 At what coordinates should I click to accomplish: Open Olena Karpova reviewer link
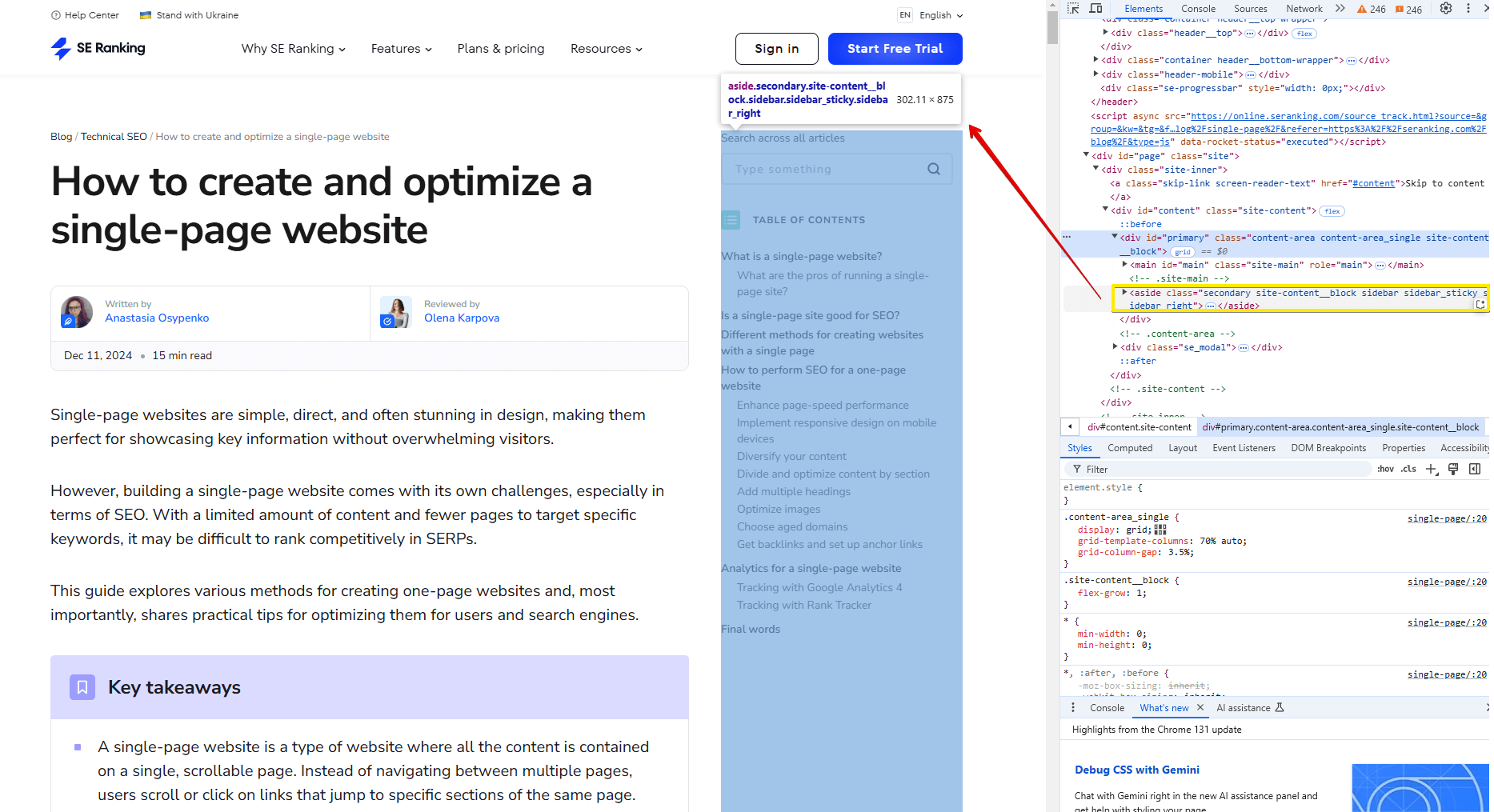(462, 318)
